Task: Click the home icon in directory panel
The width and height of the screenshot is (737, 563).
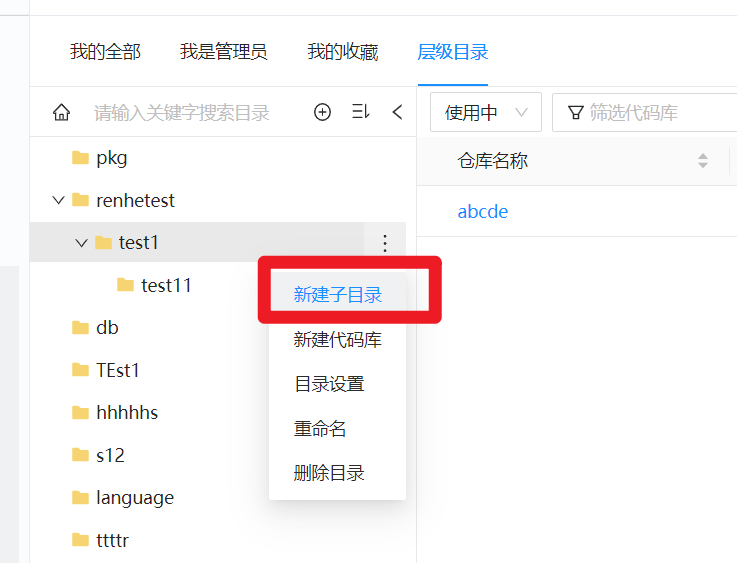Action: tap(62, 112)
